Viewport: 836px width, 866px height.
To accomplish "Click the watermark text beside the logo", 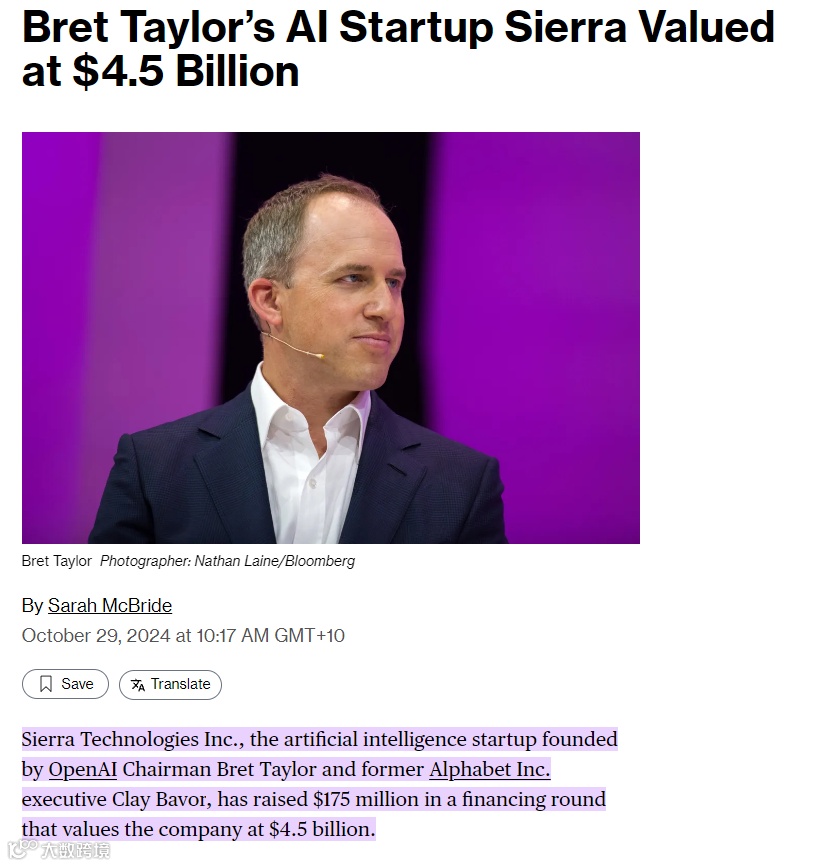I will (x=76, y=851).
